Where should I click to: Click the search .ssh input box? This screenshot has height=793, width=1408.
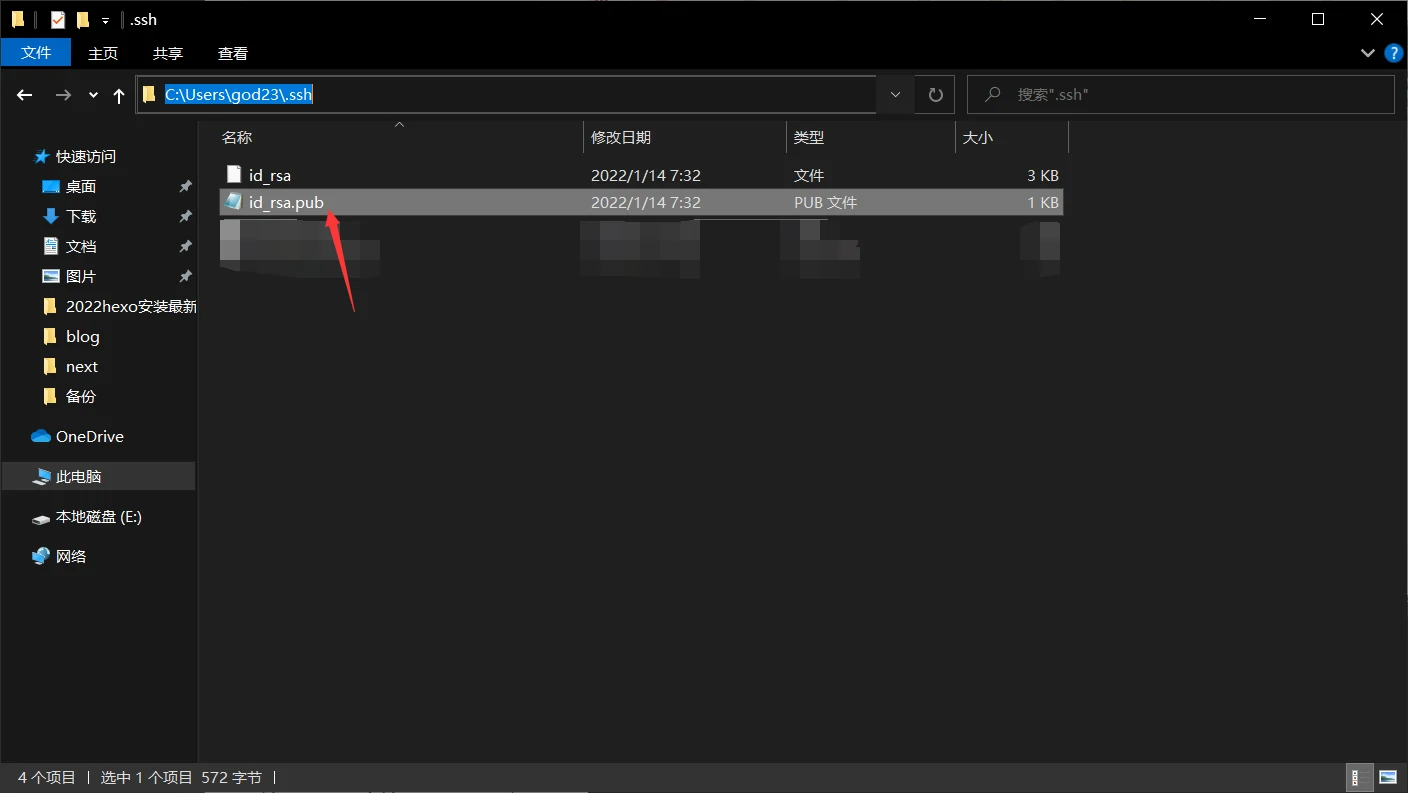pyautogui.click(x=1190, y=95)
